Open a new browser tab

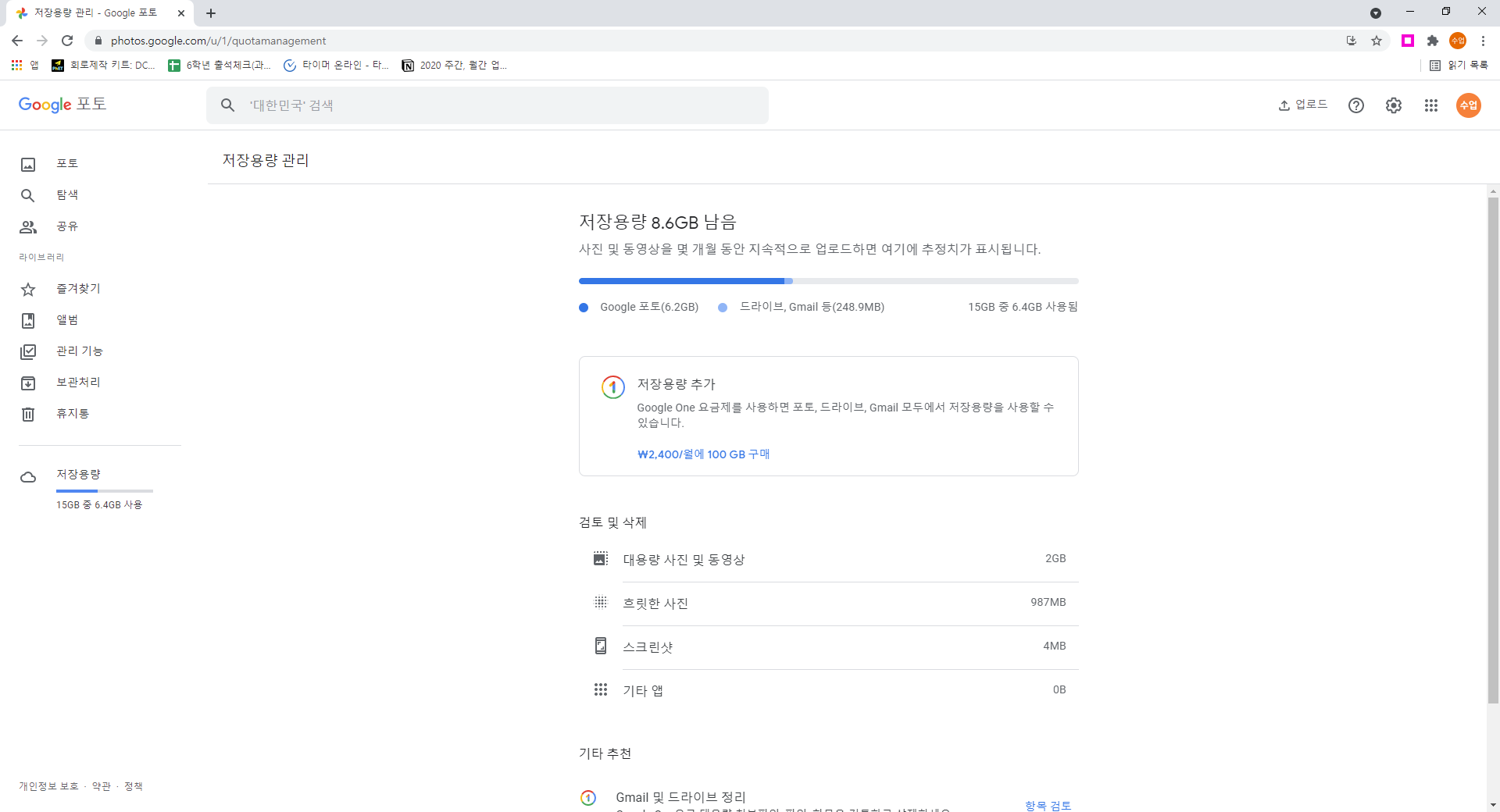coord(211,13)
